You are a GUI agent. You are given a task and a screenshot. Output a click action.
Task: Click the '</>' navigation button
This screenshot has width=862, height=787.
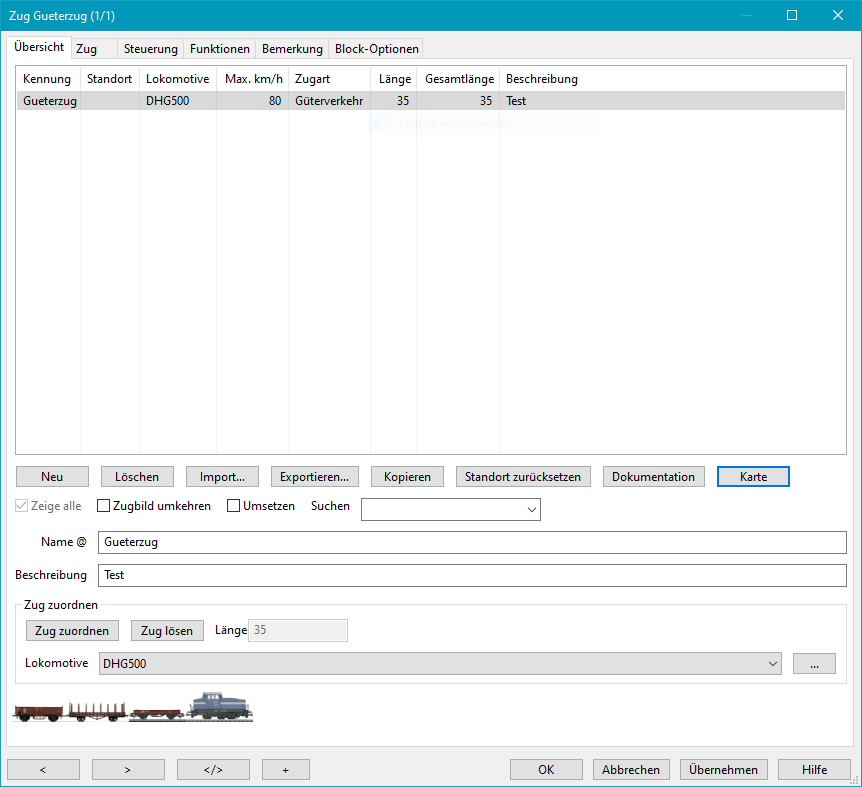pyautogui.click(x=213, y=769)
